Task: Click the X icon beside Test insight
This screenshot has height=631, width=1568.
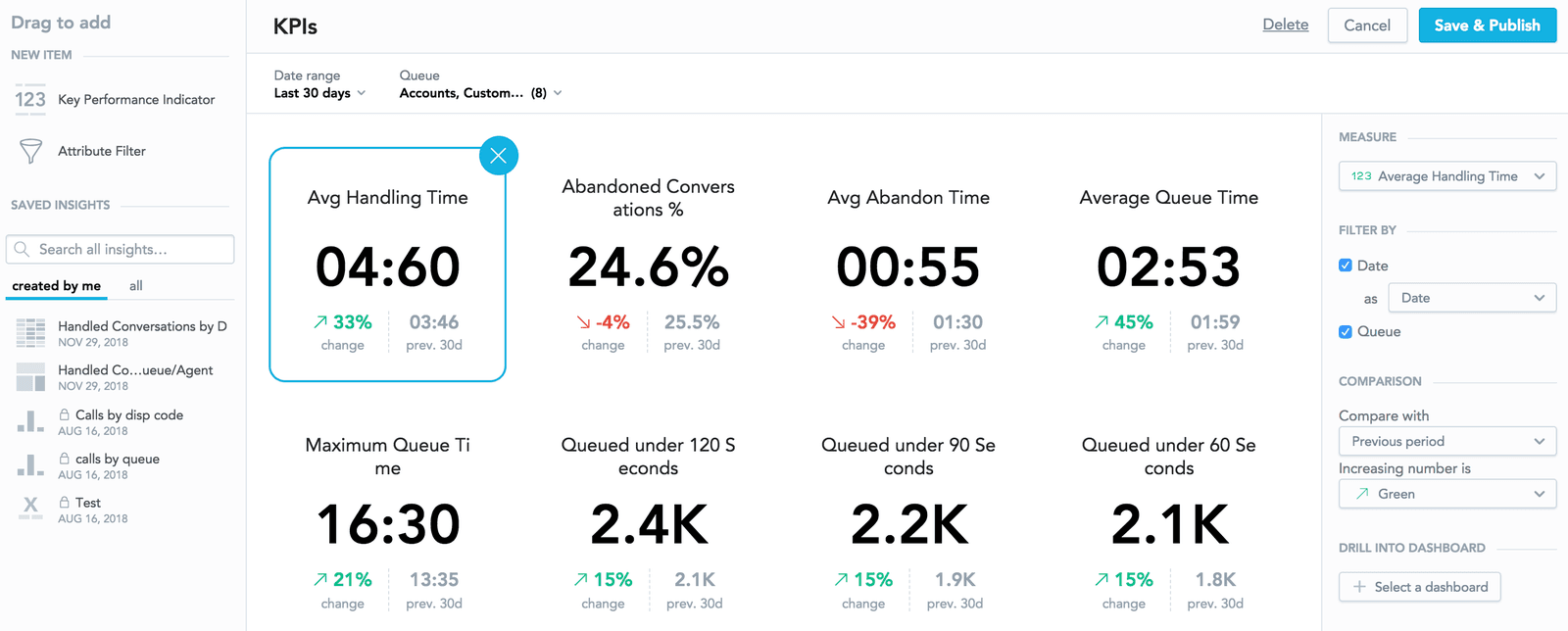Action: 30,507
